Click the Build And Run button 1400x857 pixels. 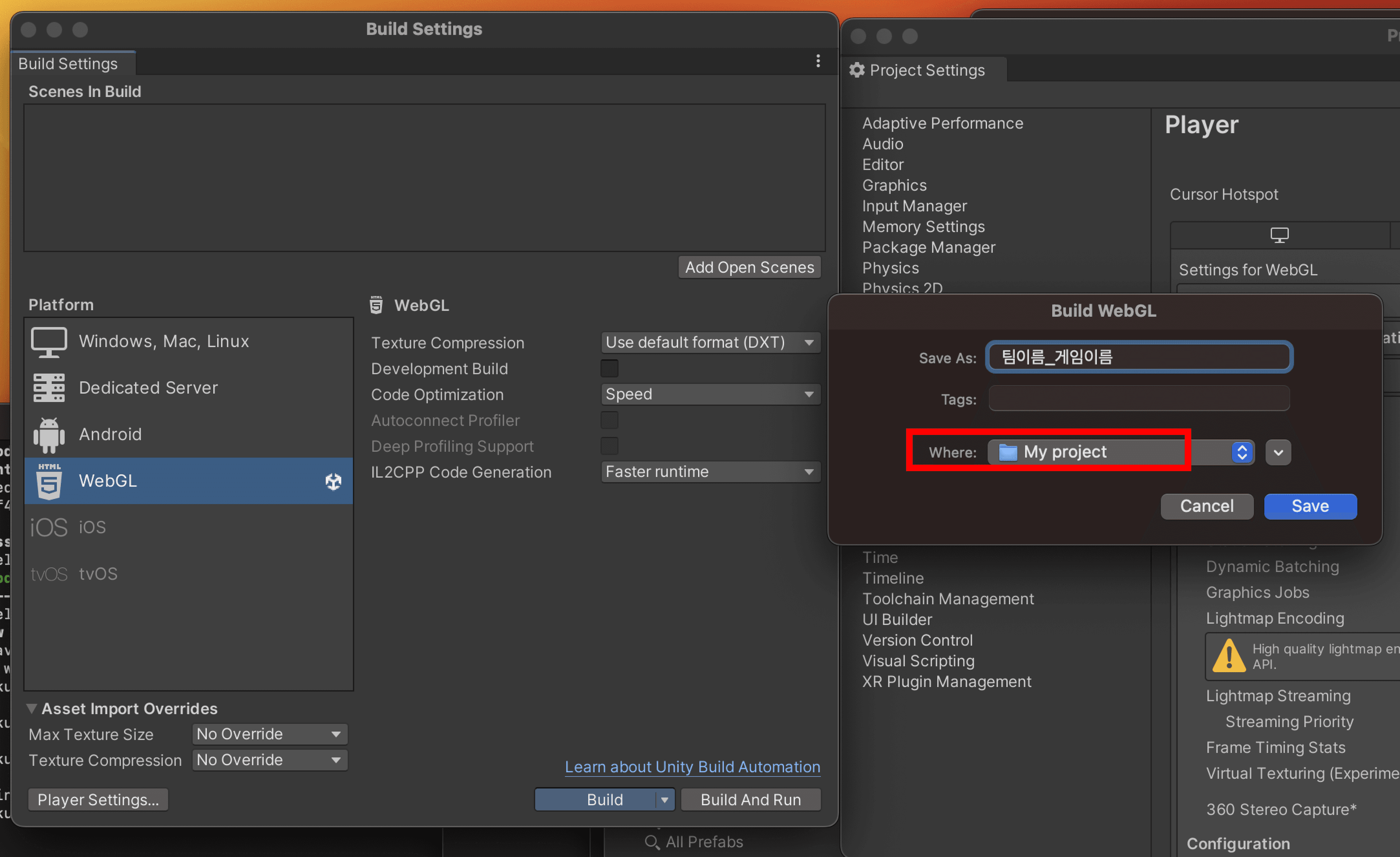(x=751, y=800)
